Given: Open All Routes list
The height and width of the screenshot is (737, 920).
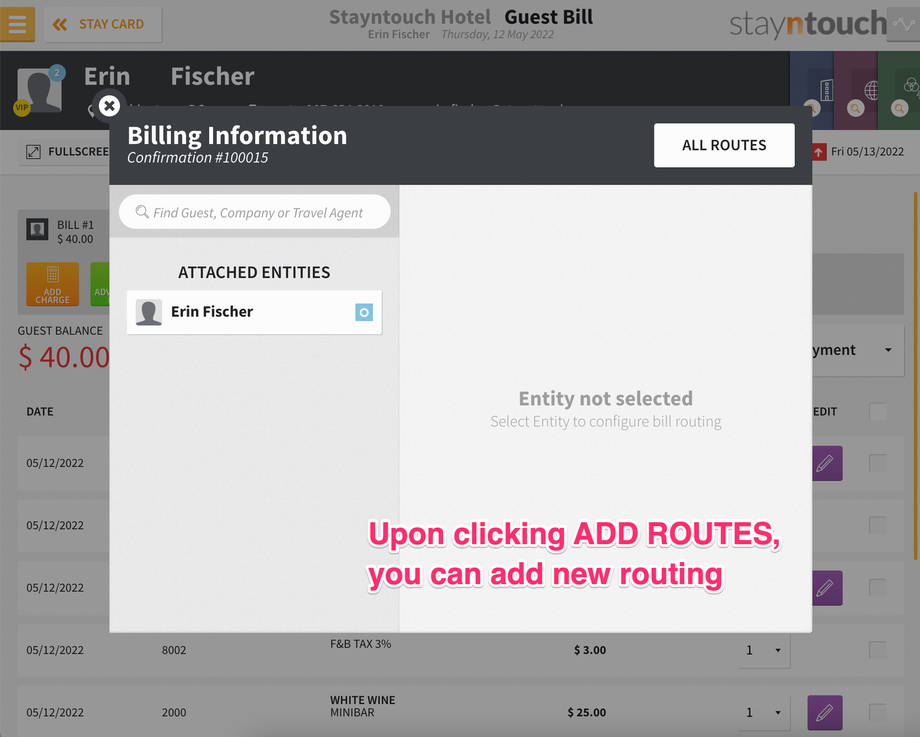Looking at the screenshot, I should (x=724, y=145).
